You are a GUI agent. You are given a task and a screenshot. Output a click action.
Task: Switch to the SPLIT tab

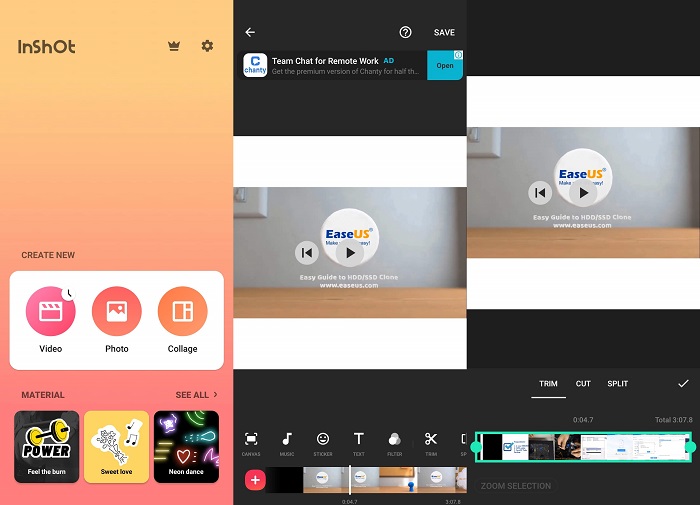pos(618,384)
